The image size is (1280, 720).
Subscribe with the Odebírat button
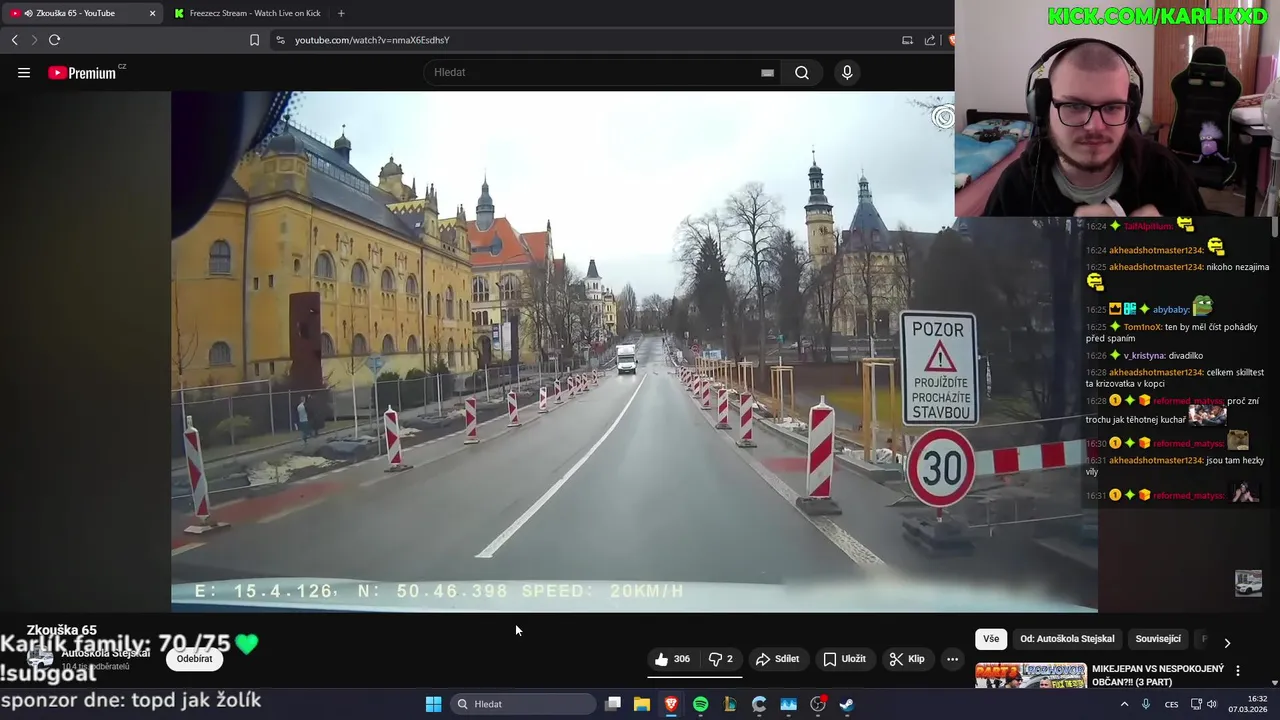[x=194, y=659]
